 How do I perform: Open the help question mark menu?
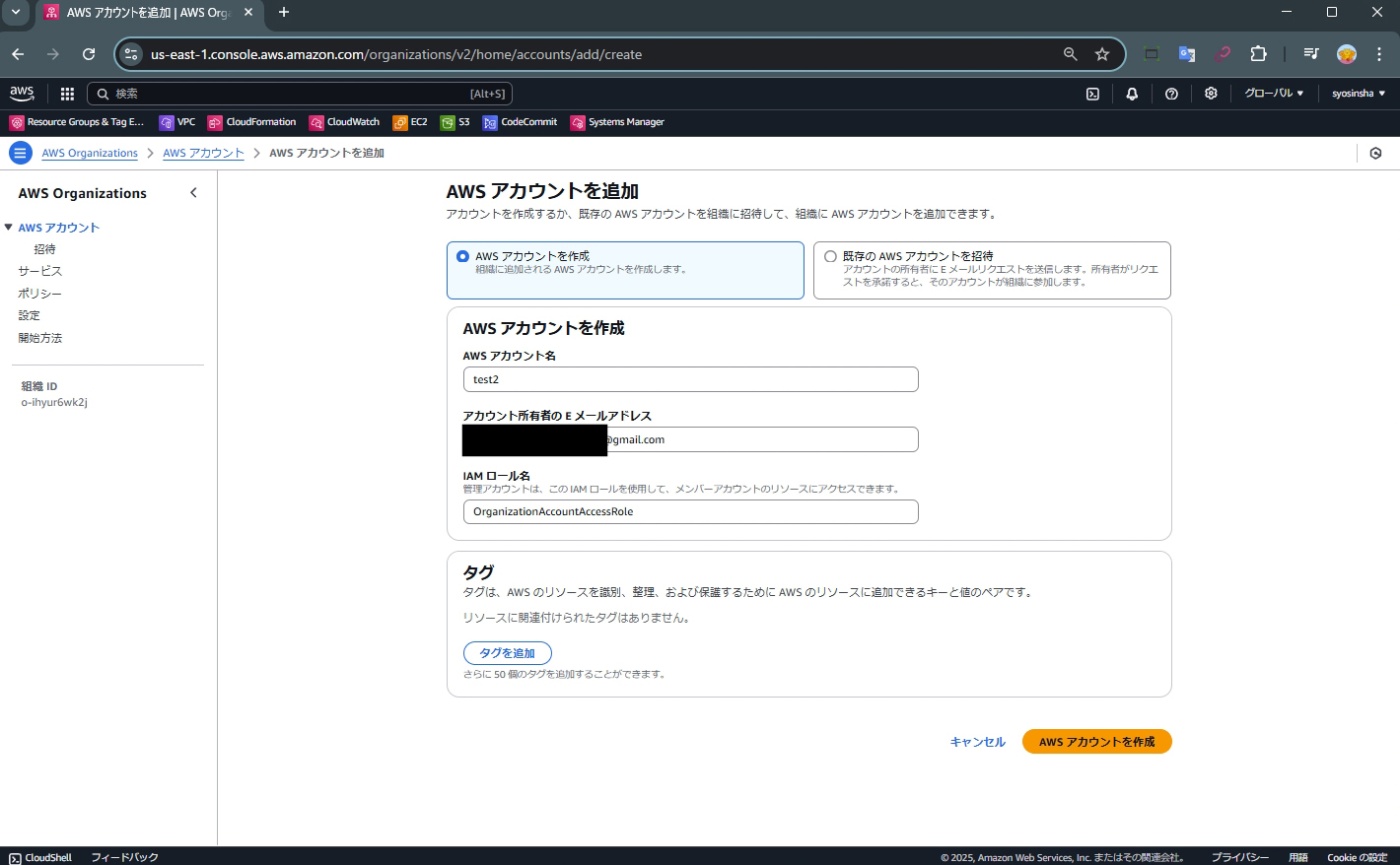pyautogui.click(x=1171, y=94)
